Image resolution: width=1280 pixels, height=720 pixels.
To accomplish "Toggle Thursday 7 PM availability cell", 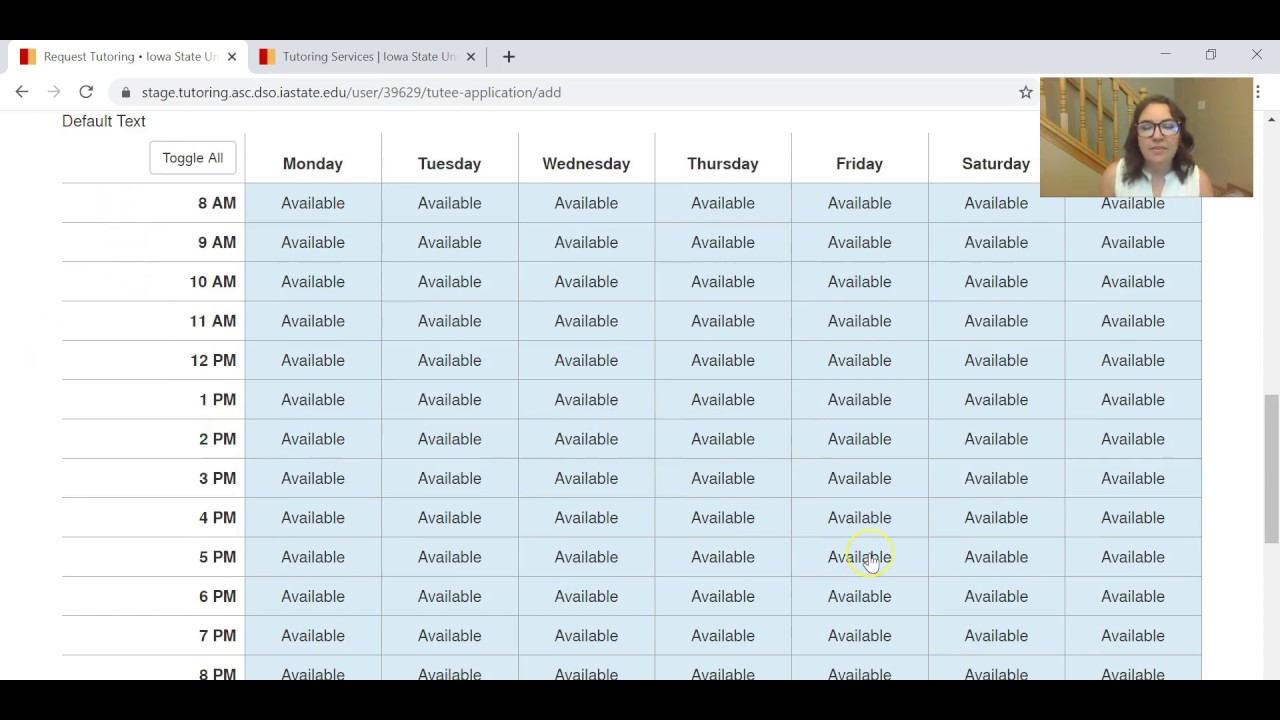I will [x=723, y=636].
